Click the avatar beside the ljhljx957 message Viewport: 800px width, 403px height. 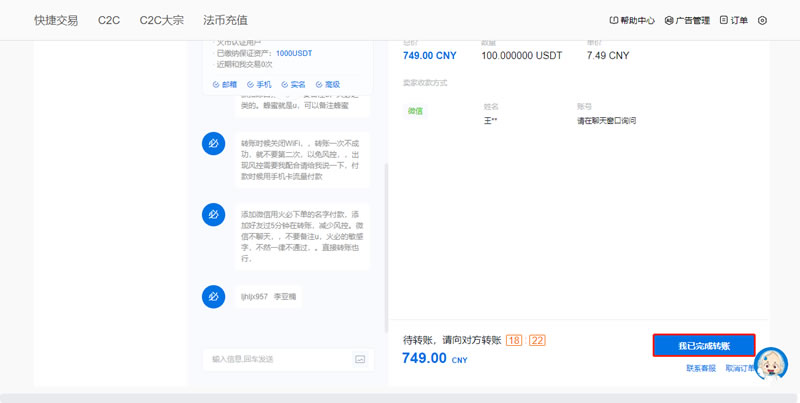[213, 297]
